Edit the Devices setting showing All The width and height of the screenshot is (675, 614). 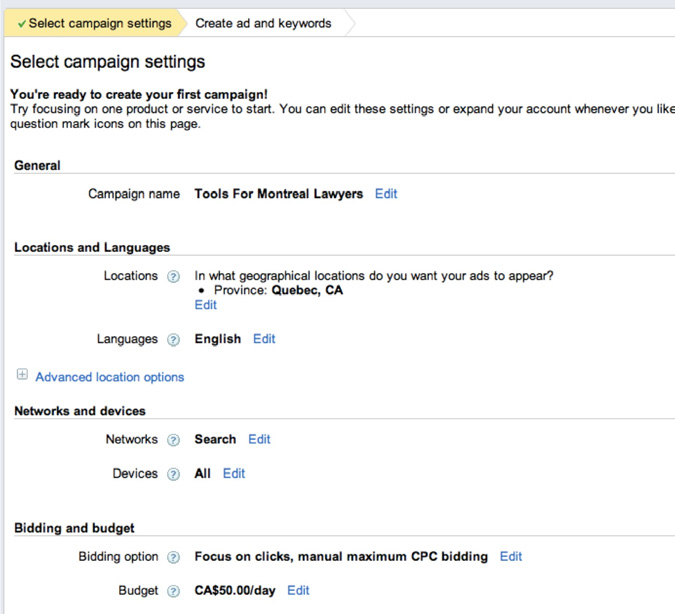(234, 474)
